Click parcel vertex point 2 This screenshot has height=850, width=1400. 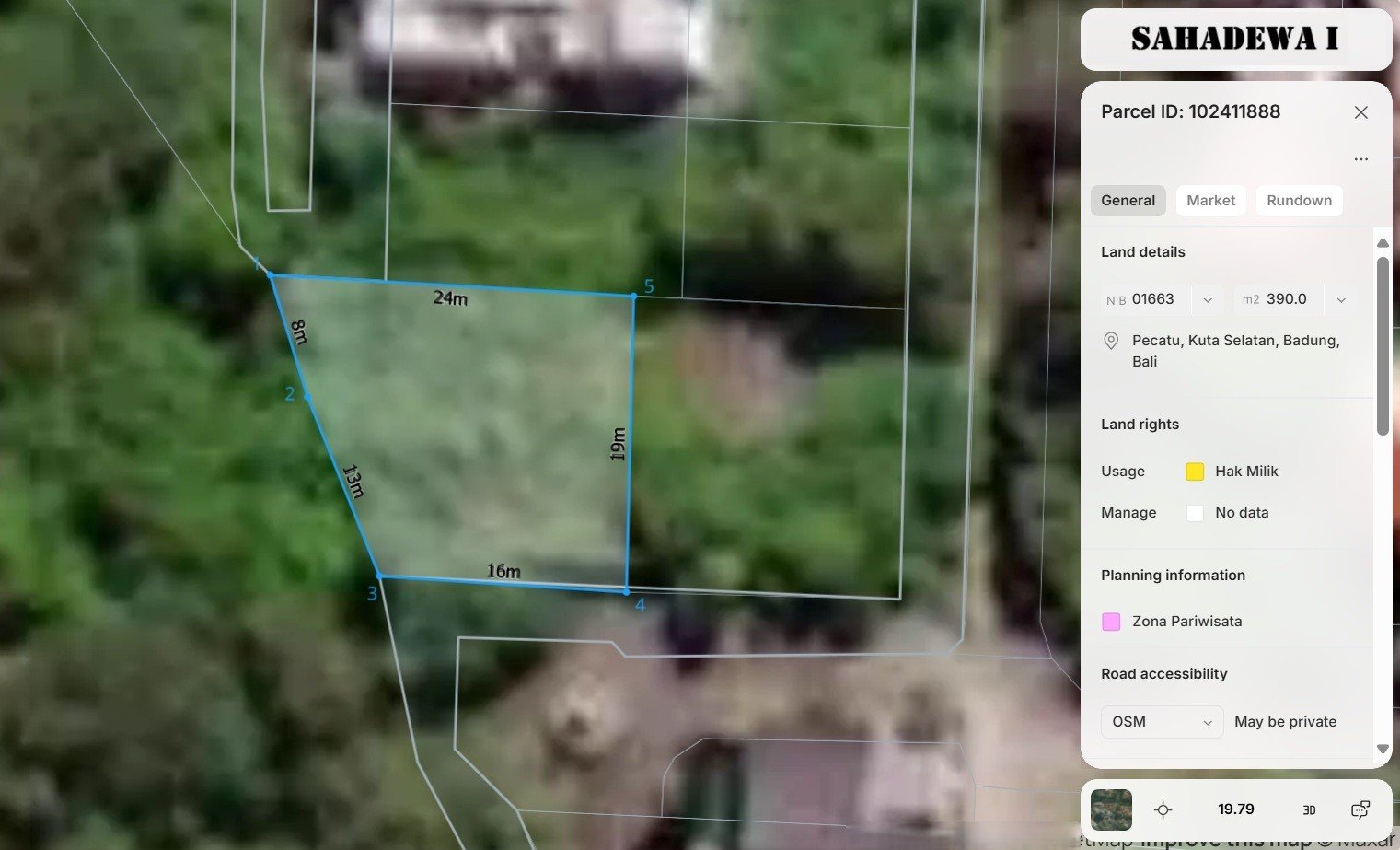point(307,397)
